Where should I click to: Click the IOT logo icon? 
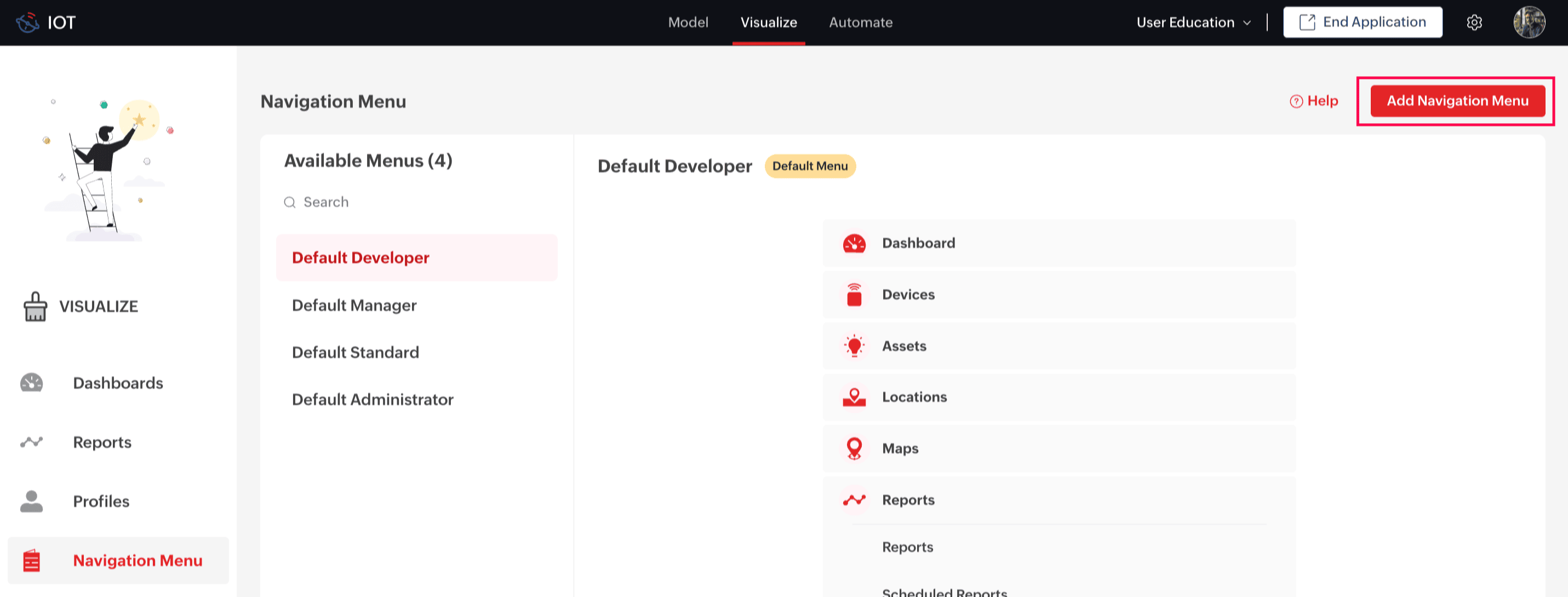pyautogui.click(x=27, y=22)
